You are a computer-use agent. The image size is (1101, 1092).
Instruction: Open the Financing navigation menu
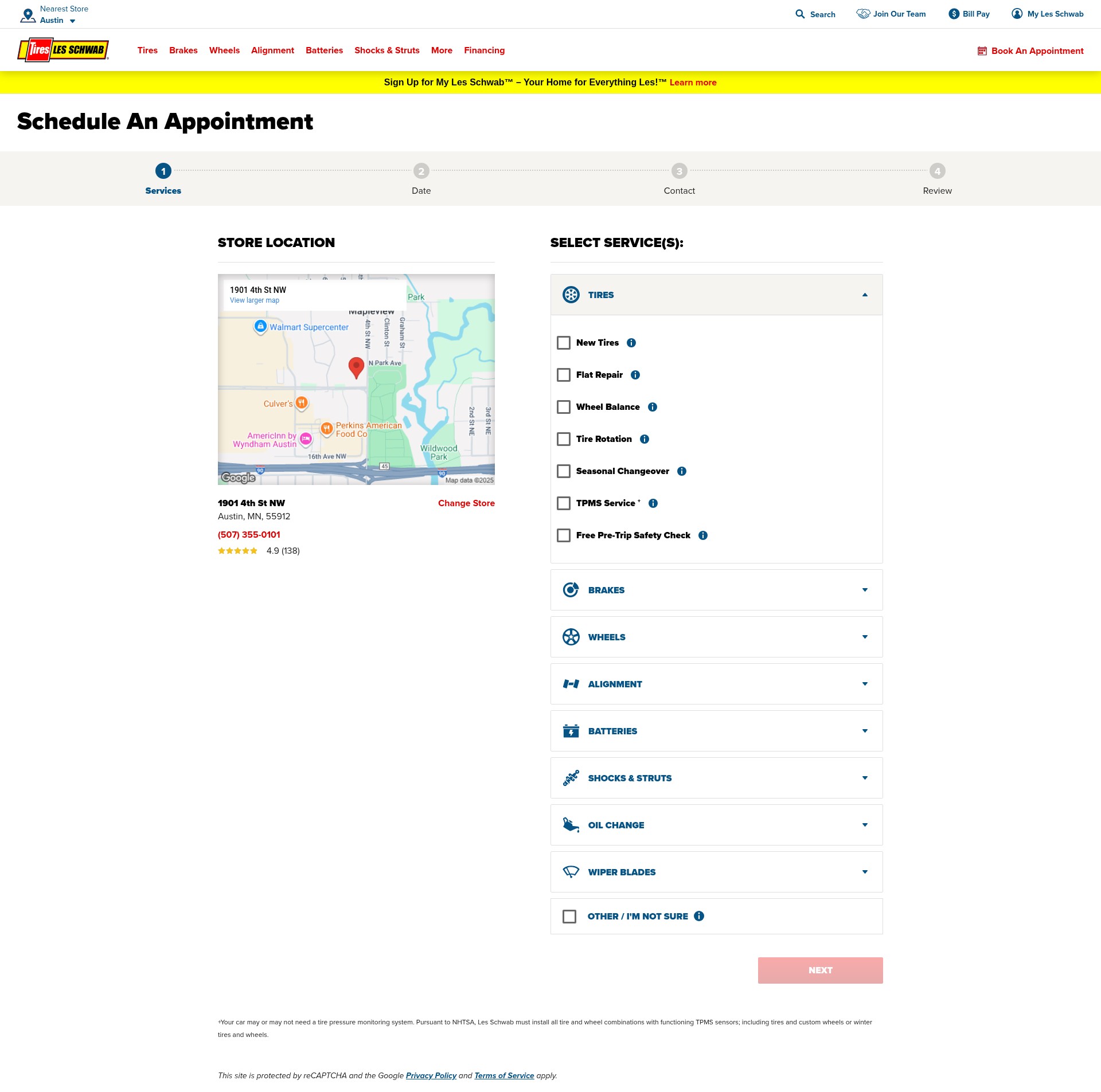pos(485,50)
